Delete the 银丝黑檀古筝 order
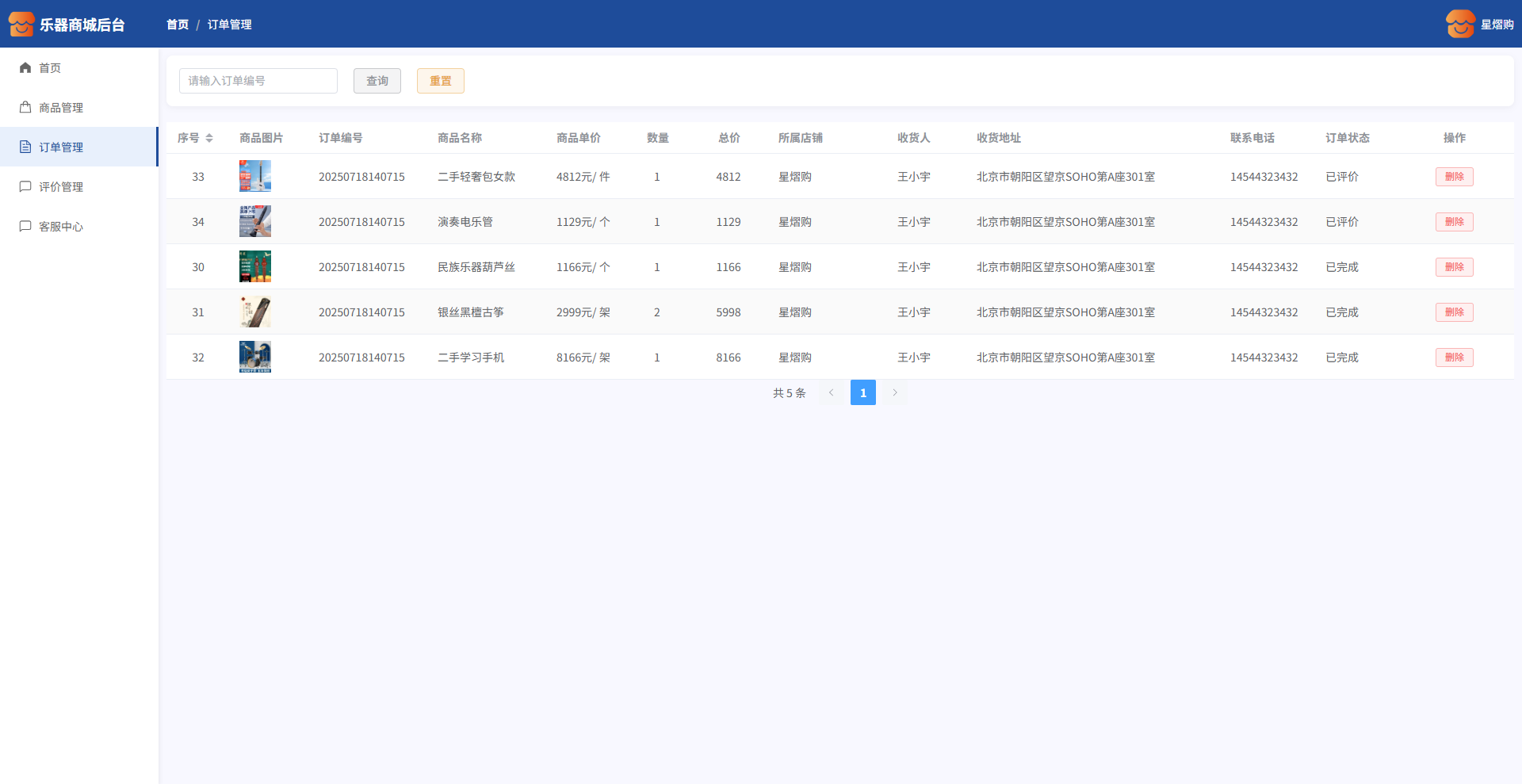Viewport: 1522px width, 784px height. [x=1454, y=312]
